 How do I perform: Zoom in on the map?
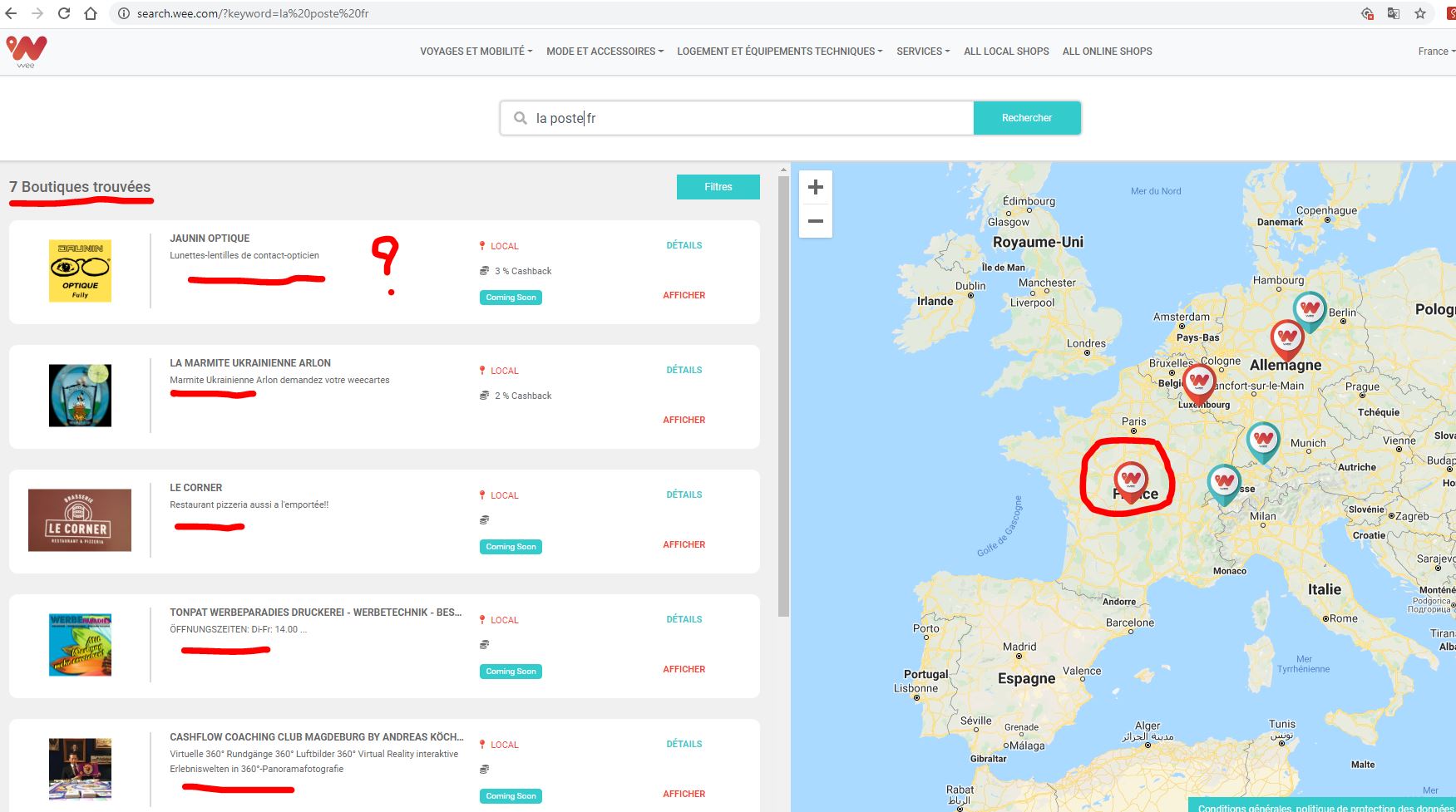[x=815, y=187]
